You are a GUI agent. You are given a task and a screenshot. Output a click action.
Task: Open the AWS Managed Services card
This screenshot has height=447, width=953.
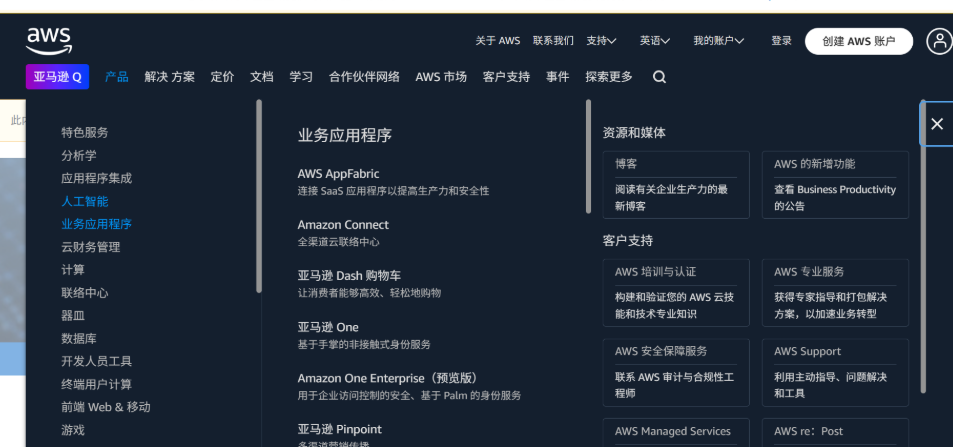click(x=676, y=432)
